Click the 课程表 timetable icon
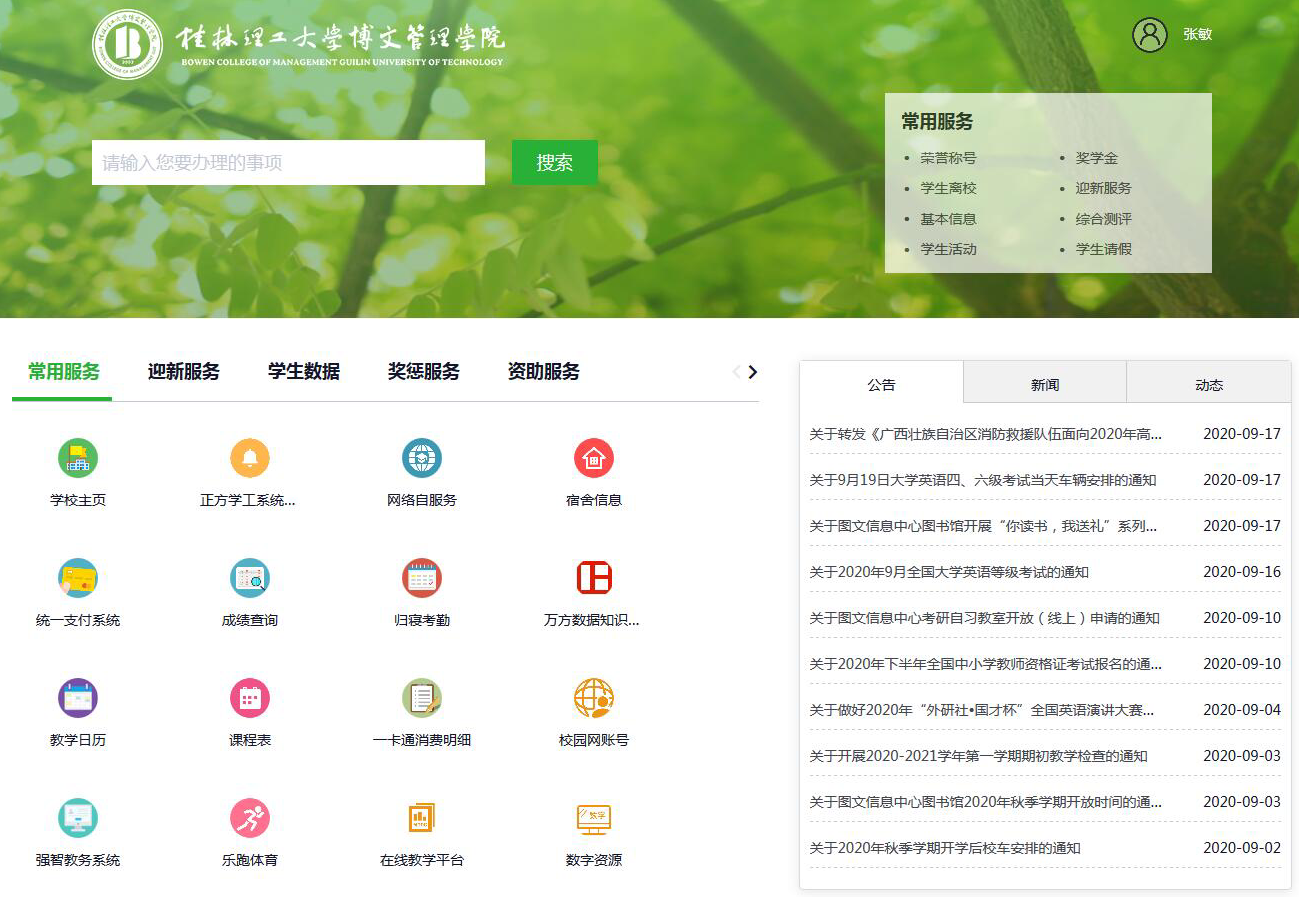1299x897 pixels. click(x=250, y=699)
